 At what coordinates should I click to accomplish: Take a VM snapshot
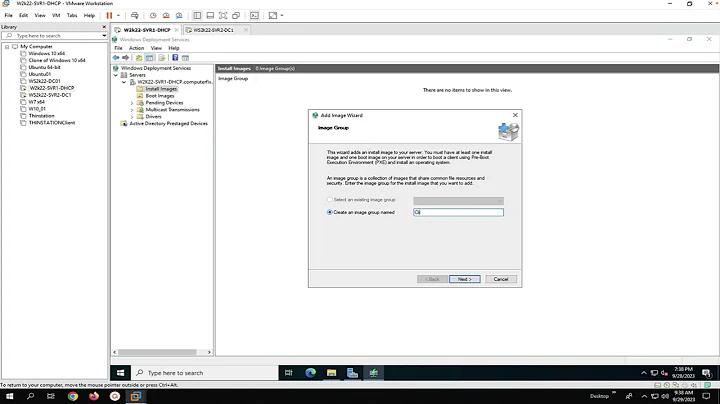point(153,15)
